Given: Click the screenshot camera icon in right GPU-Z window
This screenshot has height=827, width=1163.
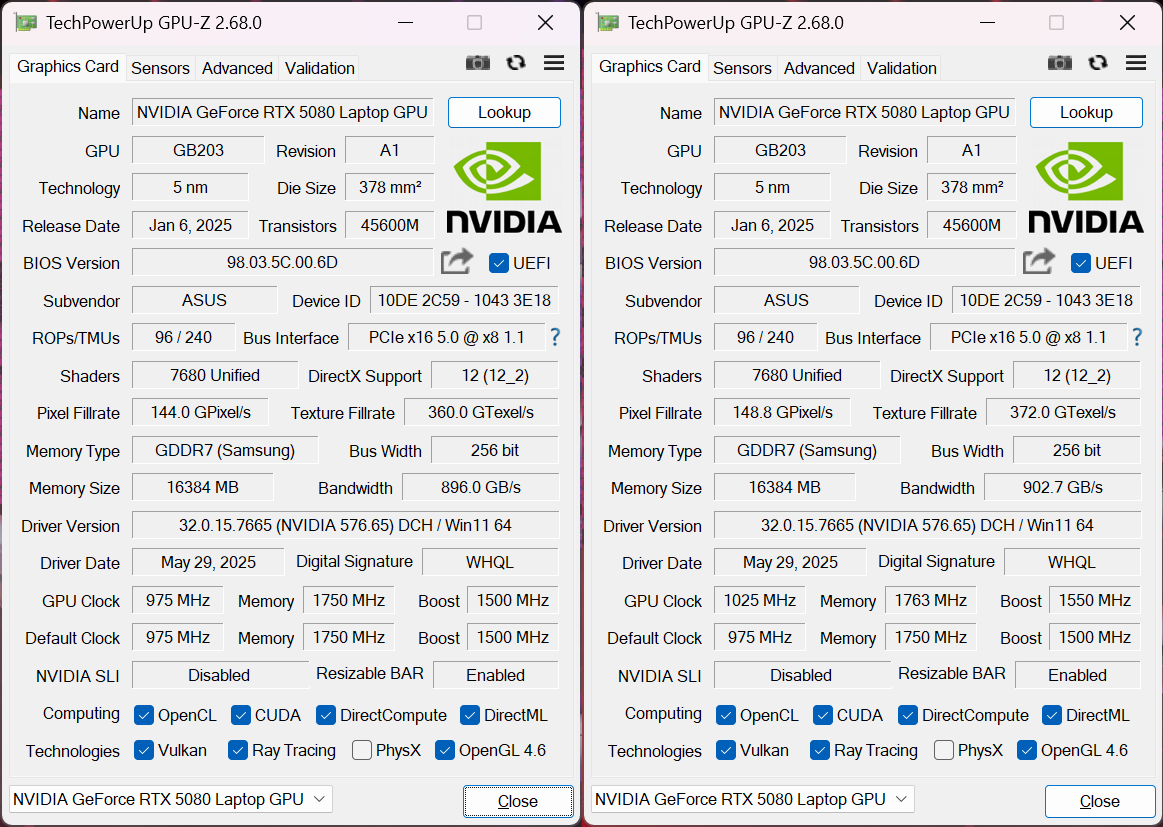Looking at the screenshot, I should [x=1060, y=63].
